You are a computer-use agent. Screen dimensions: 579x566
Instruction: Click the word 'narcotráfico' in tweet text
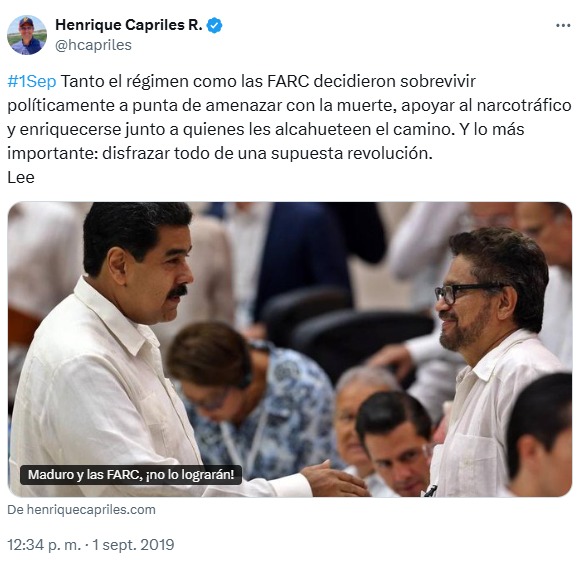[524, 106]
